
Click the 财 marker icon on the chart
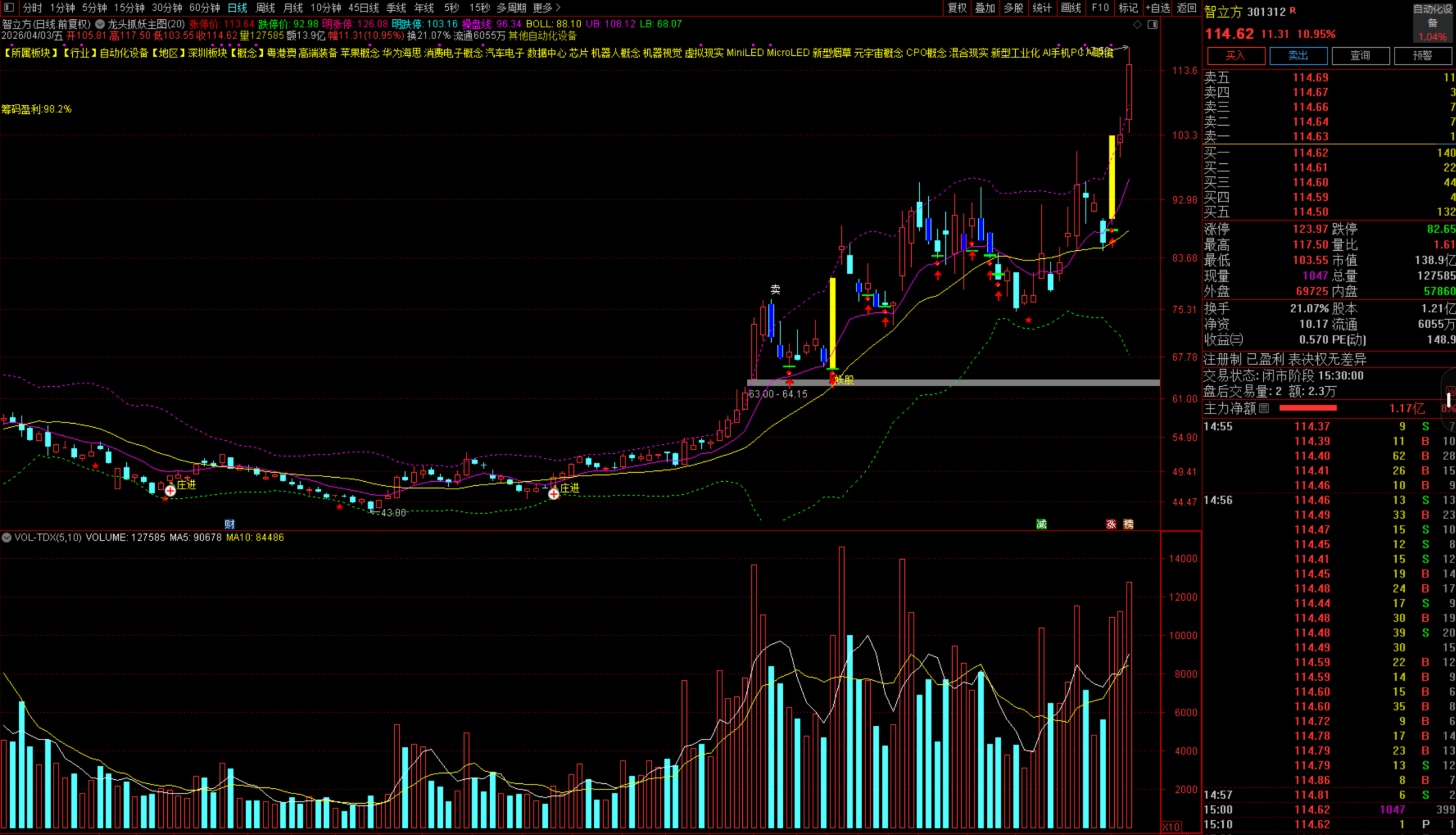click(229, 524)
